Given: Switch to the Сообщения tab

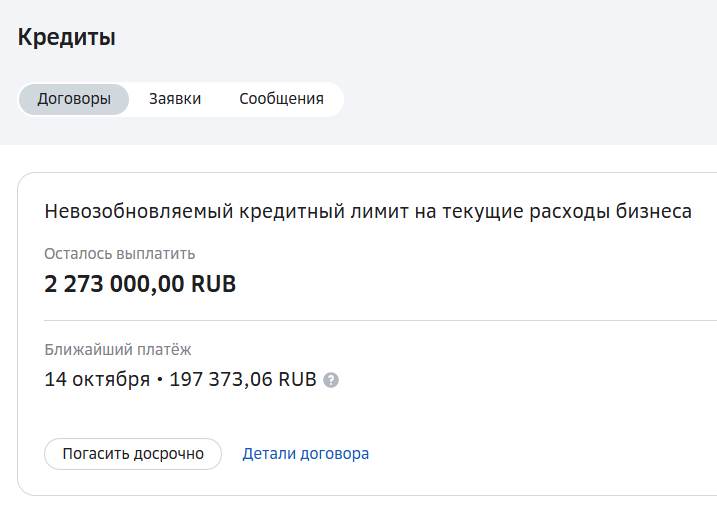Looking at the screenshot, I should click(281, 99).
